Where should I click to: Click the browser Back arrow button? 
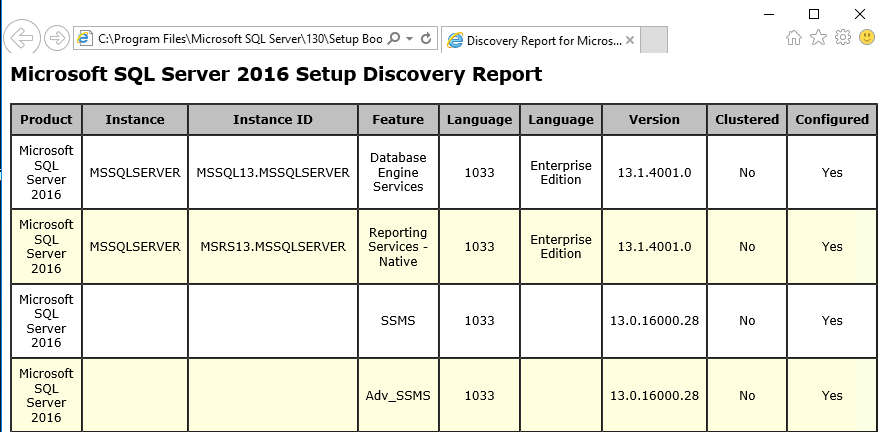[x=22, y=38]
